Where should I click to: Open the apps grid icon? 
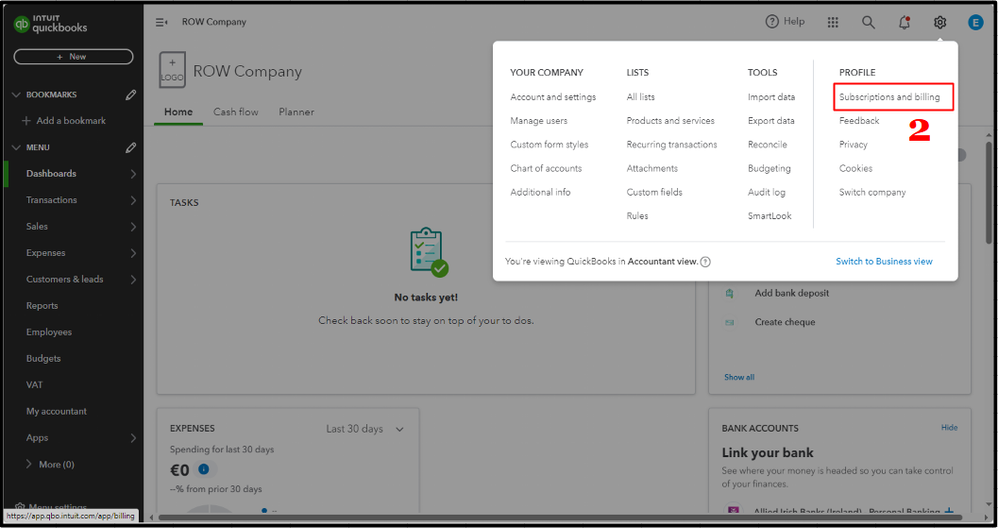[x=833, y=22]
